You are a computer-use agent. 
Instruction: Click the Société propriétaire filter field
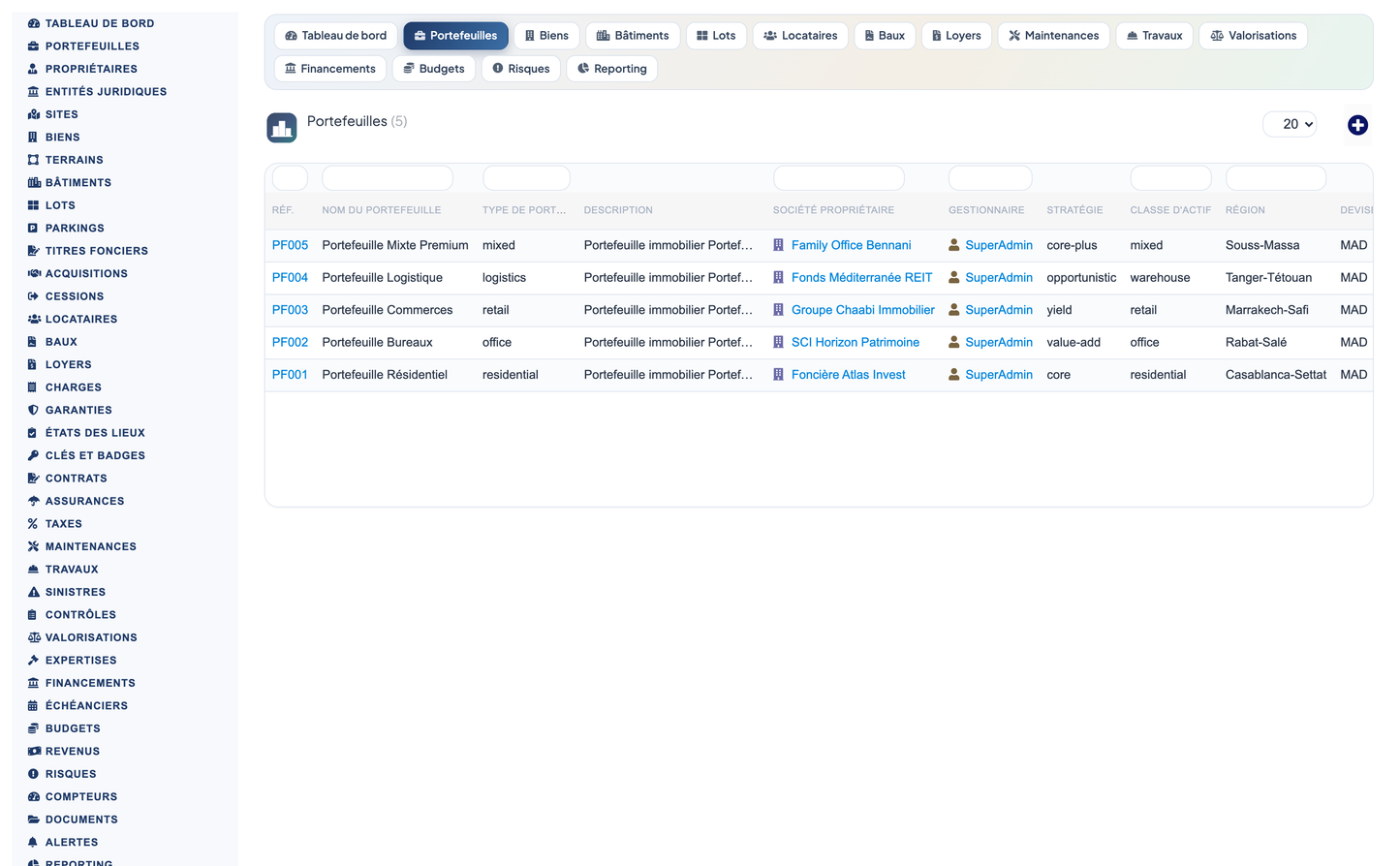click(839, 178)
